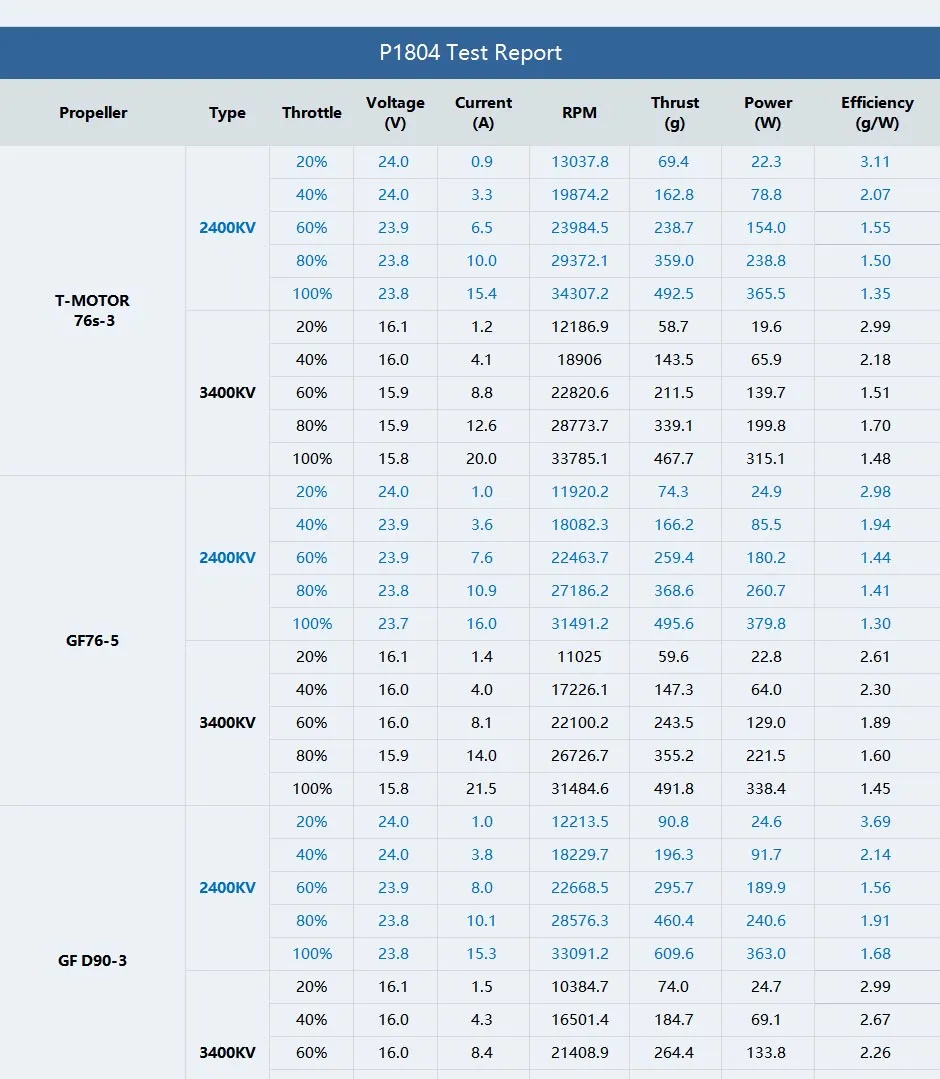Image resolution: width=940 pixels, height=1079 pixels.
Task: Click the T-MOTOR 76s-3 propeller label
Action: tap(93, 310)
